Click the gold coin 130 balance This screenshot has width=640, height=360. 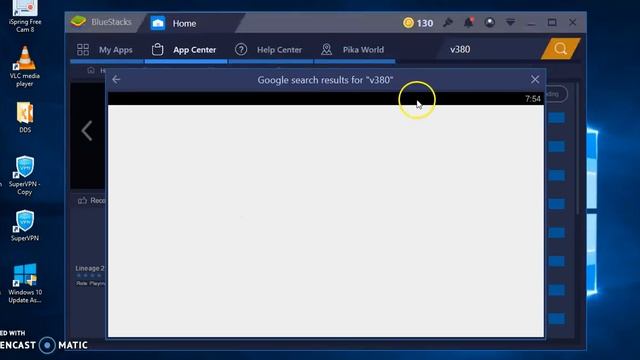coord(418,23)
